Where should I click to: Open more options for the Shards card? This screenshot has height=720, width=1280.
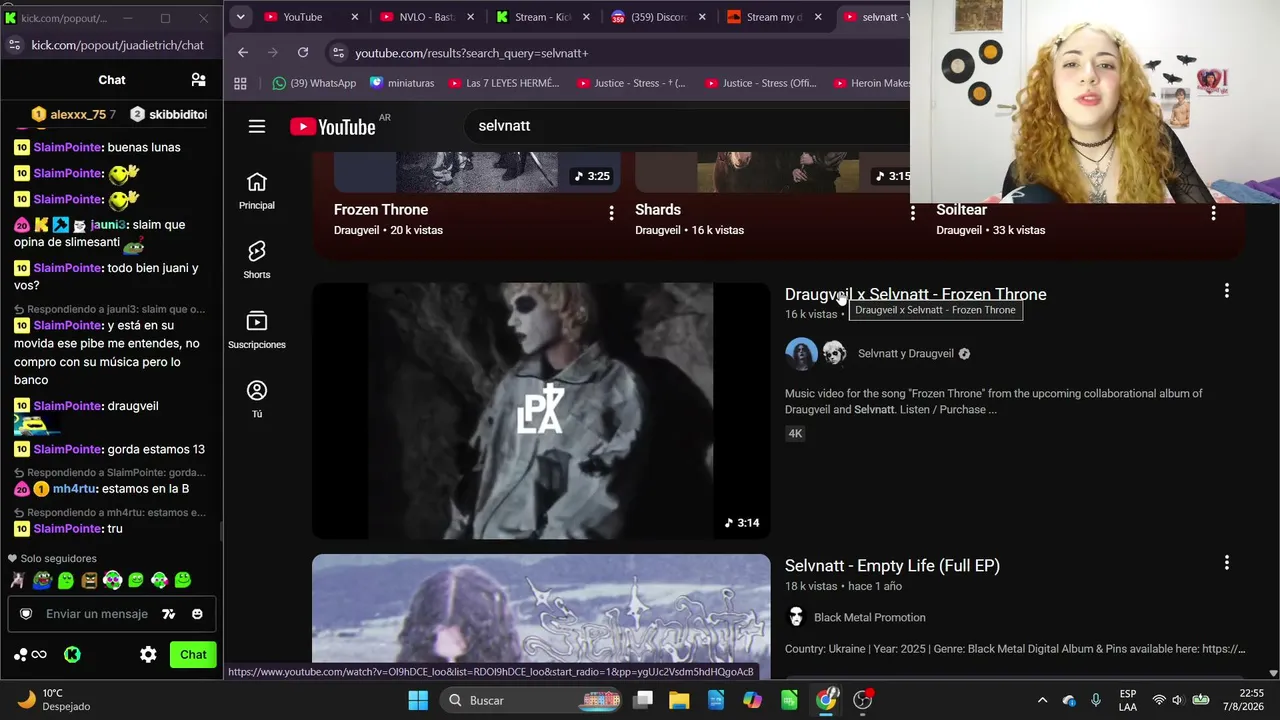[x=912, y=213]
